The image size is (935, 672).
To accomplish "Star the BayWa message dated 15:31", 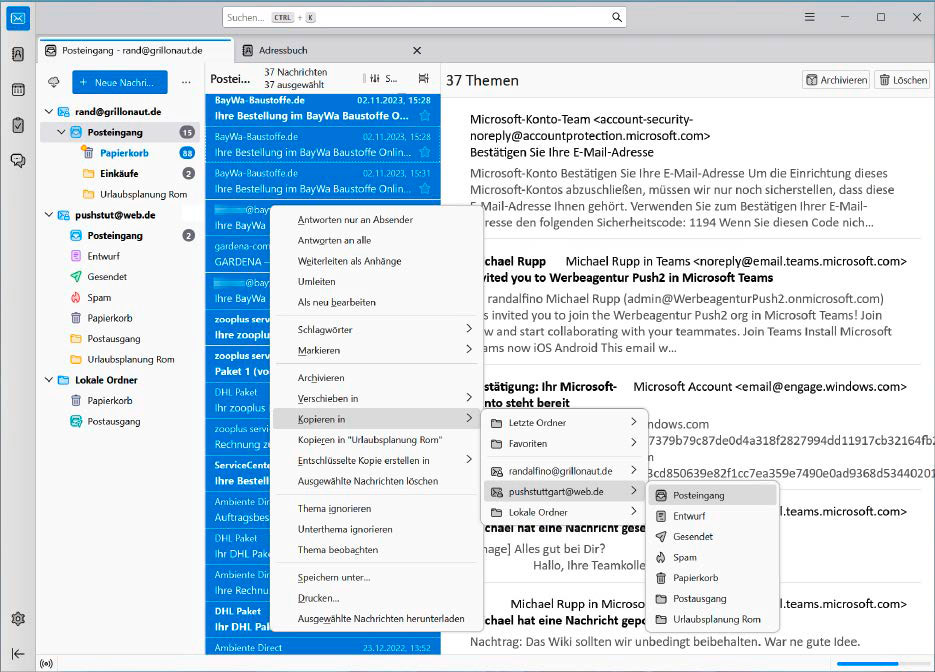I will 425,188.
